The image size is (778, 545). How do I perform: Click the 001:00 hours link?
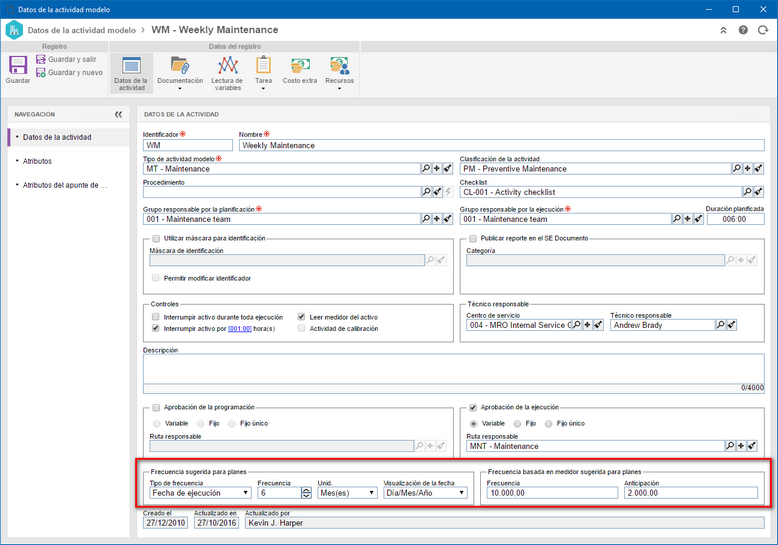240,329
